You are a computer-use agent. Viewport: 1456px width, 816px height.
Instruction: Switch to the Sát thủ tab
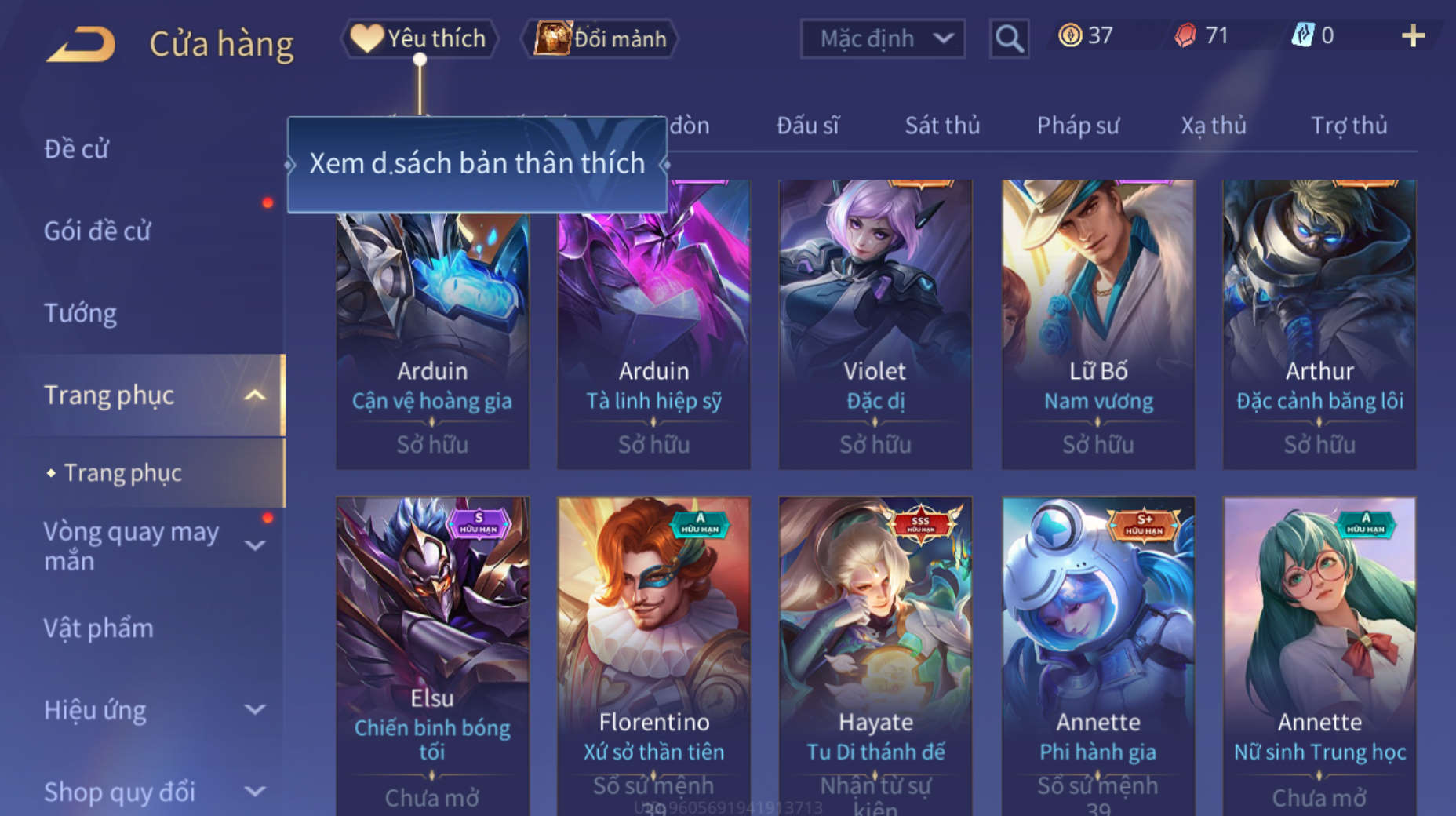(x=942, y=126)
